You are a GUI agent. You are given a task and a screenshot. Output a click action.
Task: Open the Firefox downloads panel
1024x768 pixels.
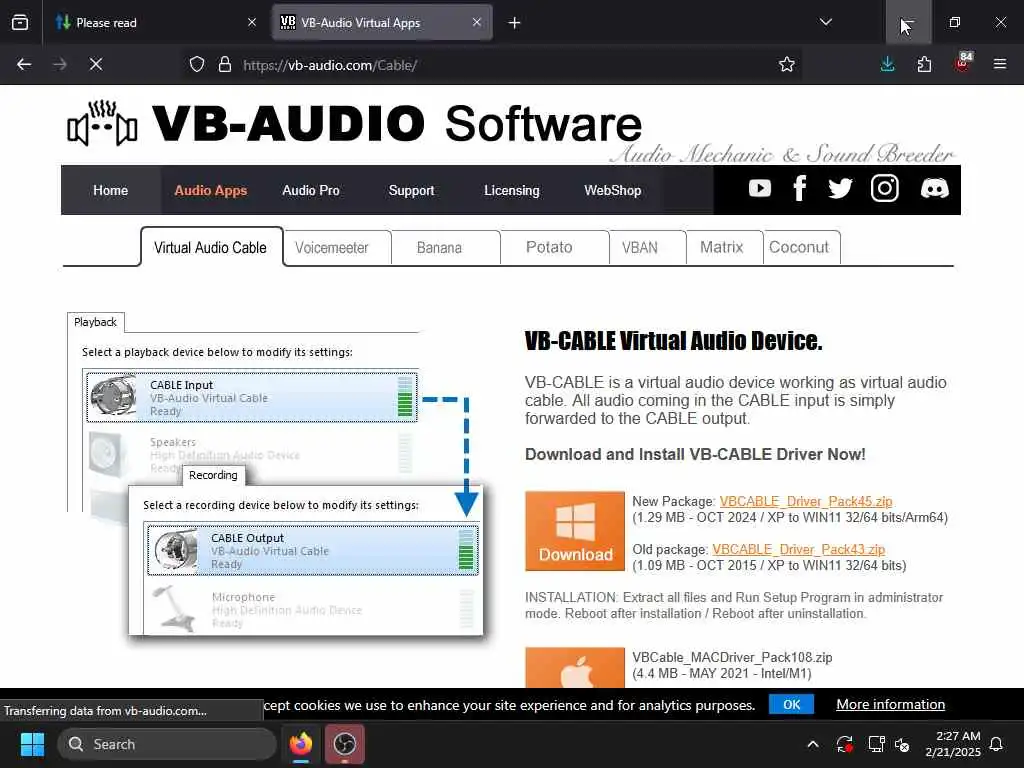click(x=888, y=64)
